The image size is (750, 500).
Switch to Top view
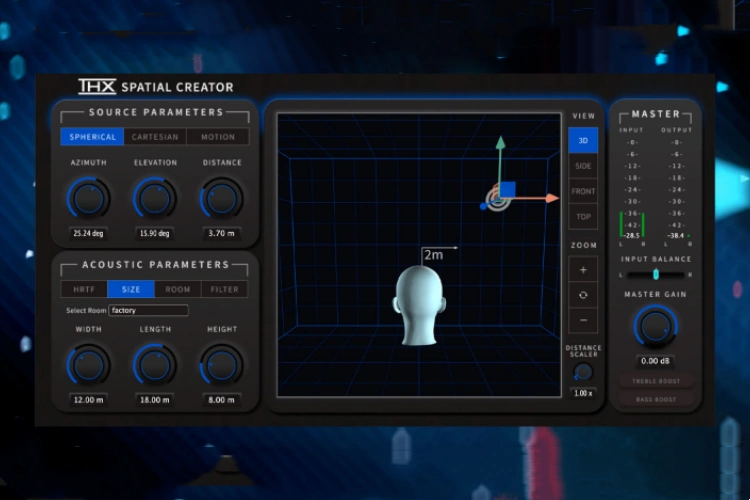[583, 217]
